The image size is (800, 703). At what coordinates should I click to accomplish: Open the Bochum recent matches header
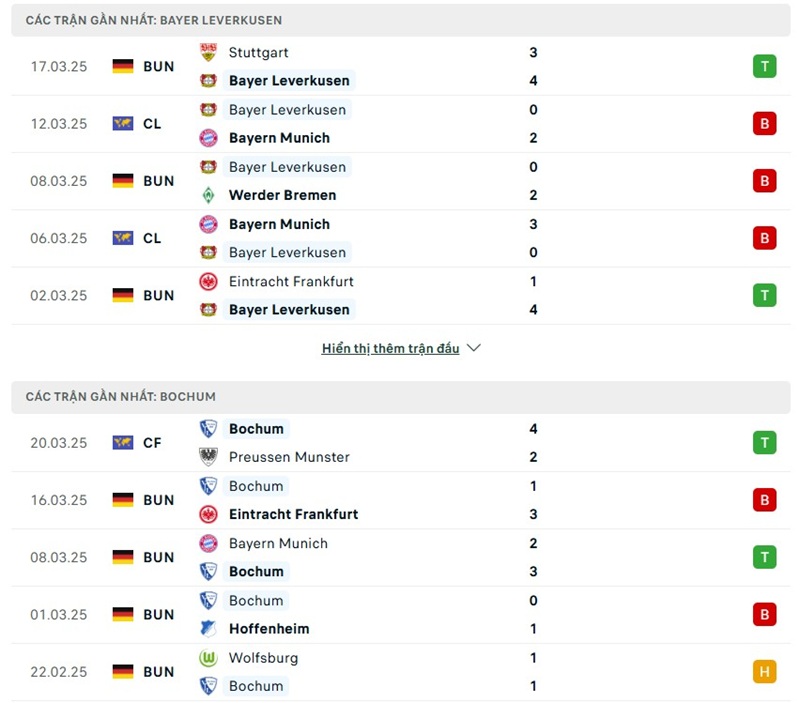121,397
